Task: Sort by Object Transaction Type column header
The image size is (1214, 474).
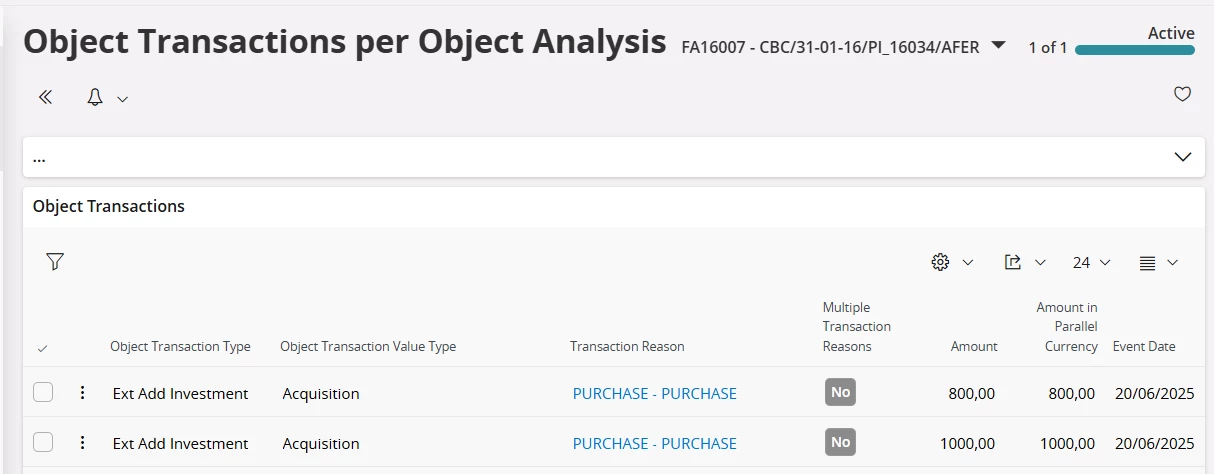Action: tap(180, 347)
